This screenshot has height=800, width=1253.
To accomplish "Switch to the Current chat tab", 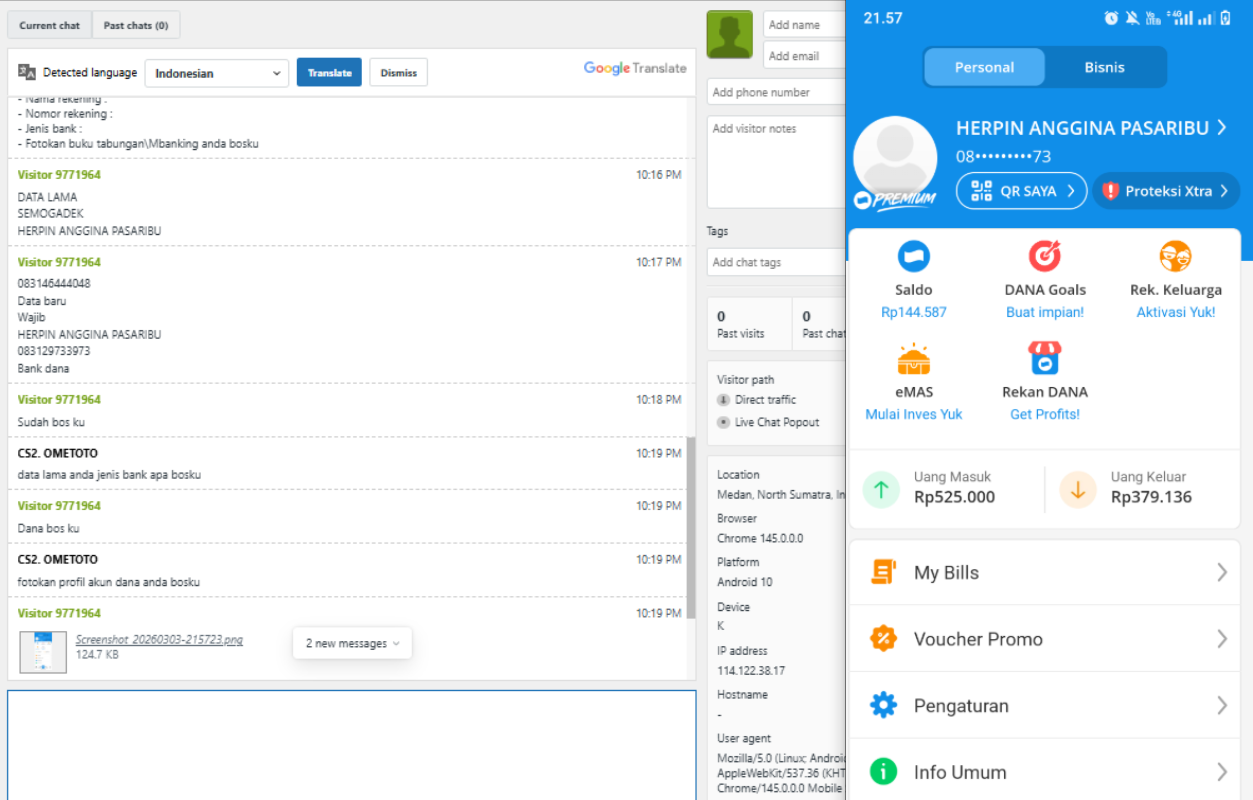I will pos(49,25).
